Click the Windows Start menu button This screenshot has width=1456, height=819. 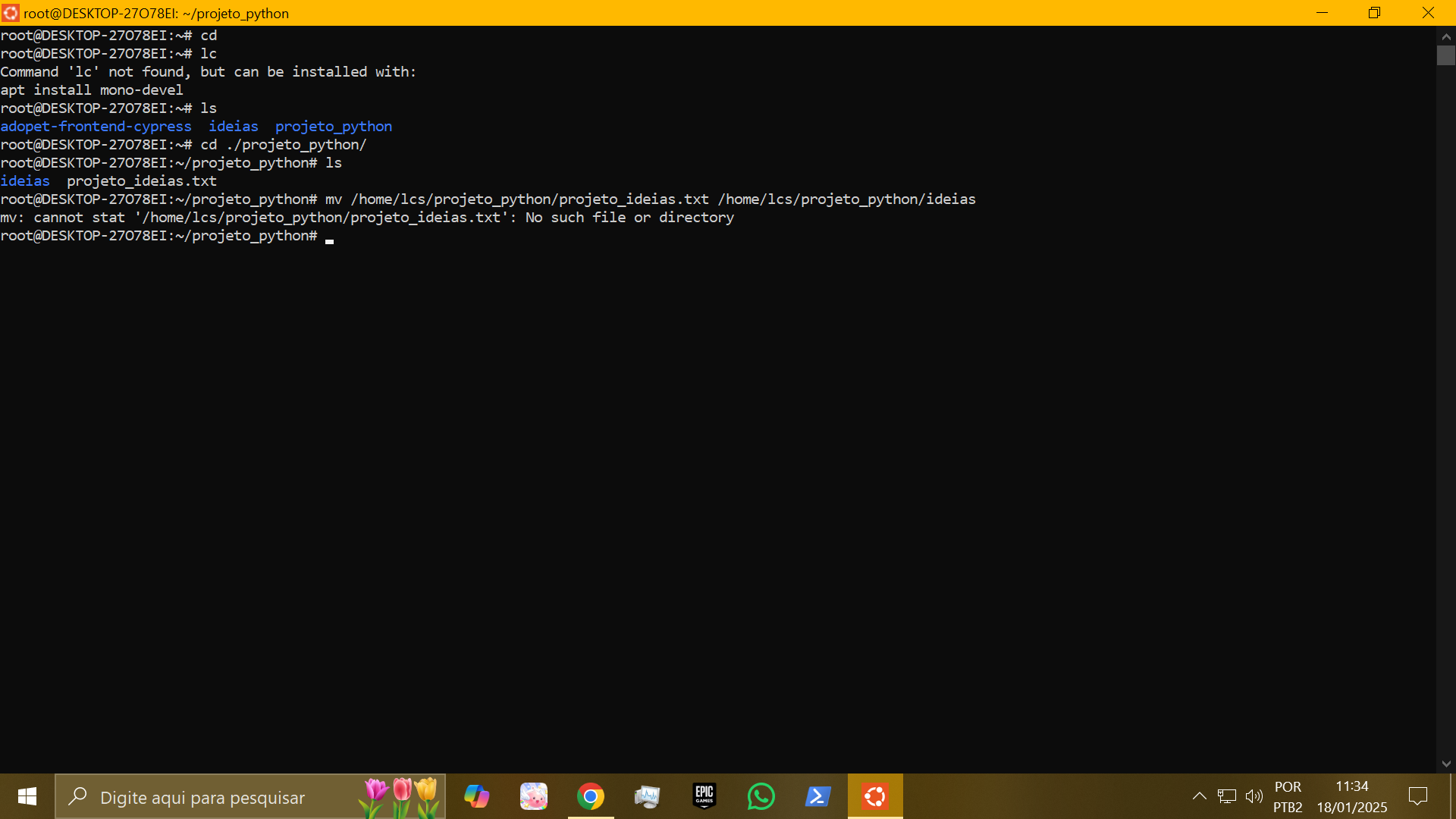(27, 797)
